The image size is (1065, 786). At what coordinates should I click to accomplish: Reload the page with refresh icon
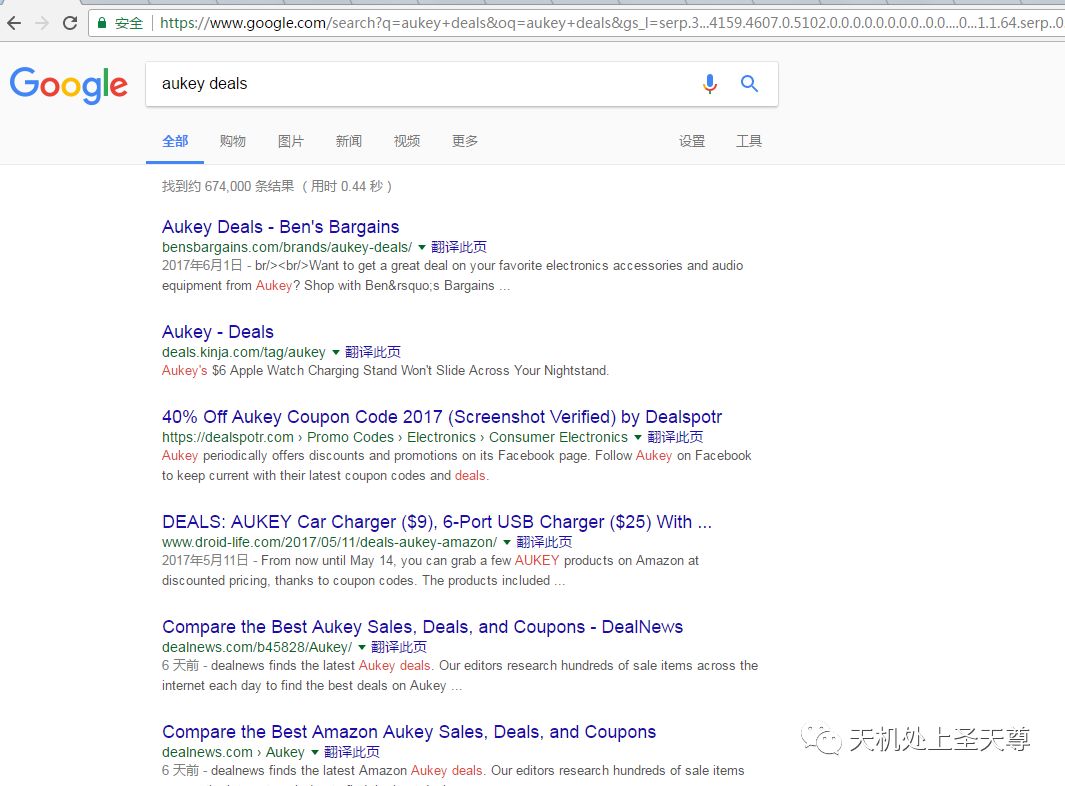(69, 23)
